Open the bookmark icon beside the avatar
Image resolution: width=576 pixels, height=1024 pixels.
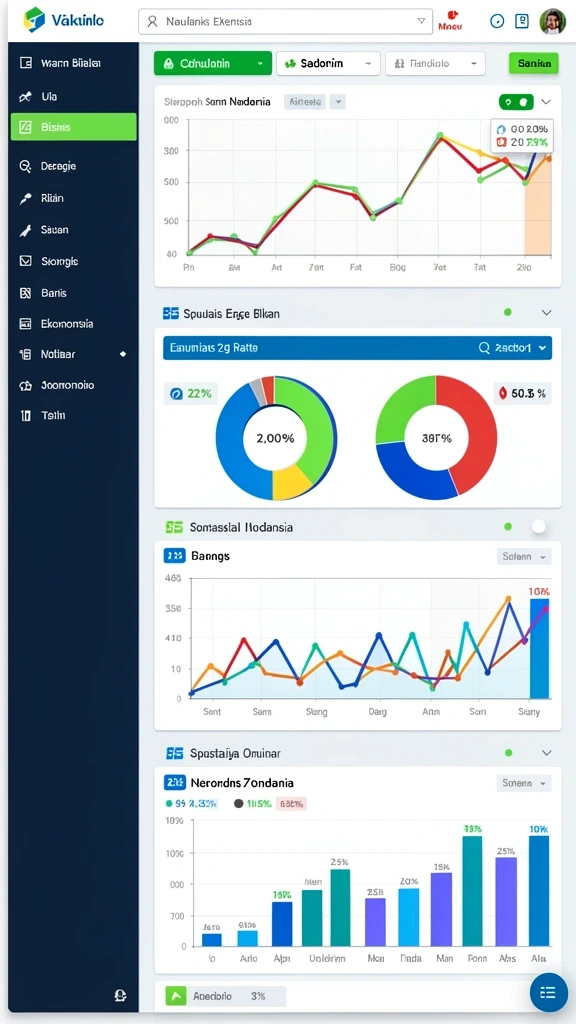point(522,21)
